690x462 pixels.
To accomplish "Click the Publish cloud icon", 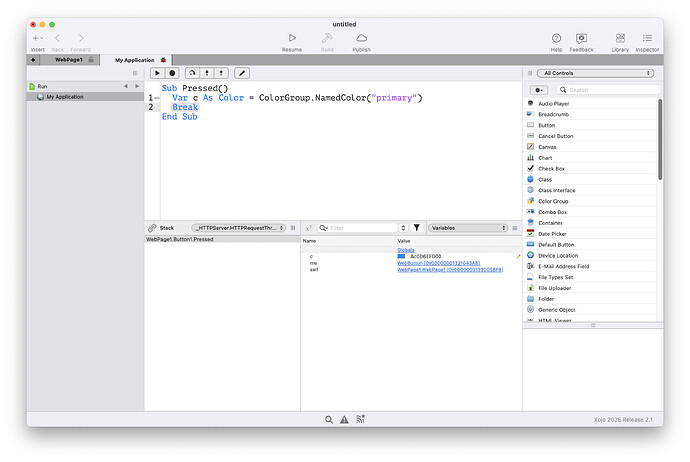I will [x=361, y=38].
